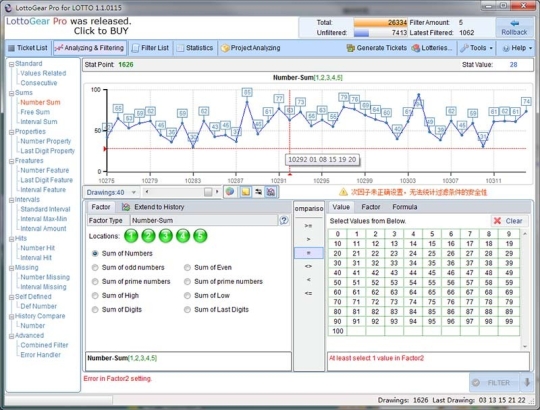Switch to the Factor tab in left panel
The height and width of the screenshot is (410, 540).
[101, 207]
